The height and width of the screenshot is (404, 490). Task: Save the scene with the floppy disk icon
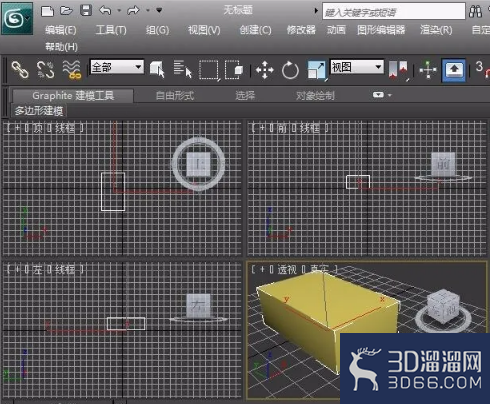[x=86, y=11]
